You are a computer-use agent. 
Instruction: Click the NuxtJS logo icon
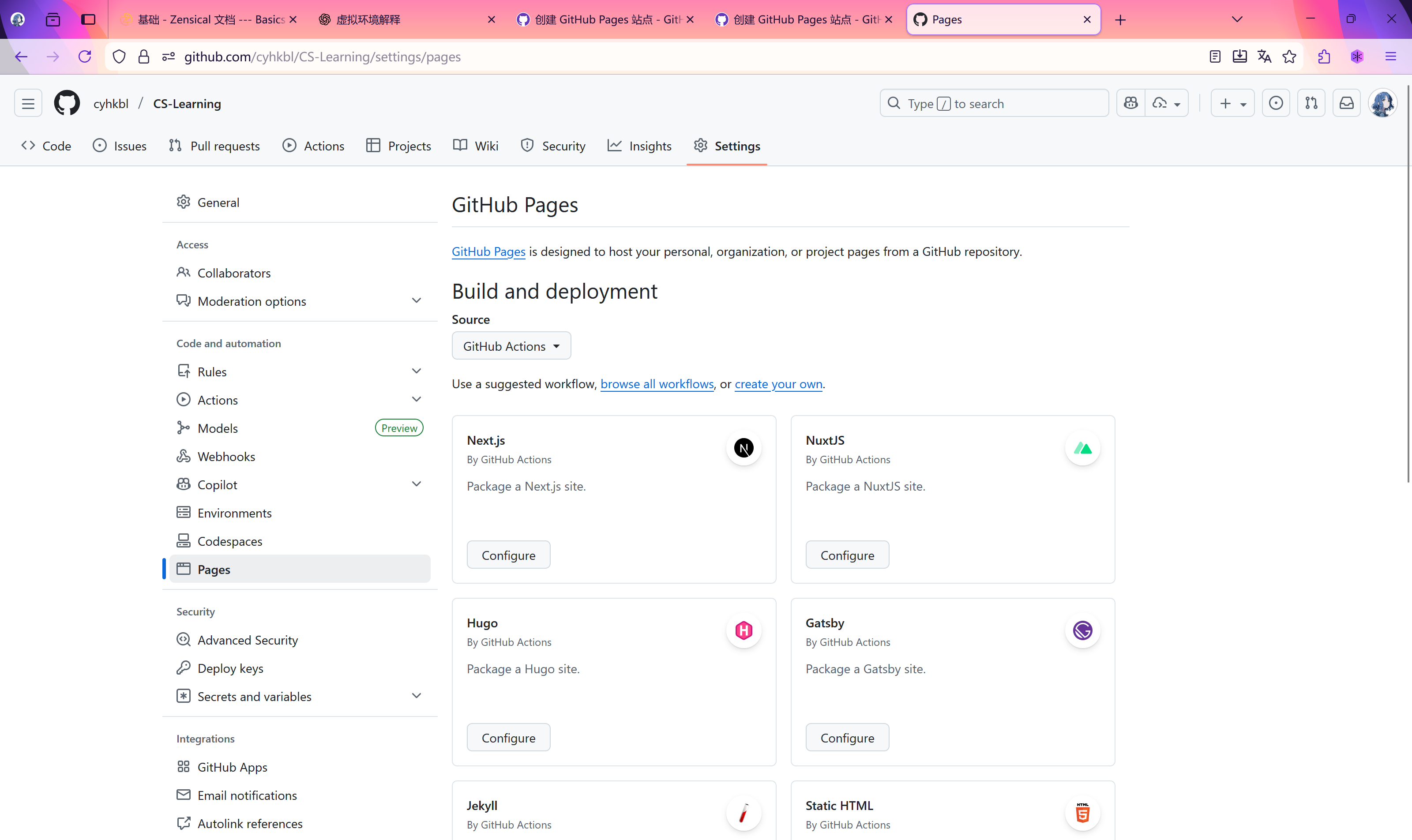[x=1082, y=448]
